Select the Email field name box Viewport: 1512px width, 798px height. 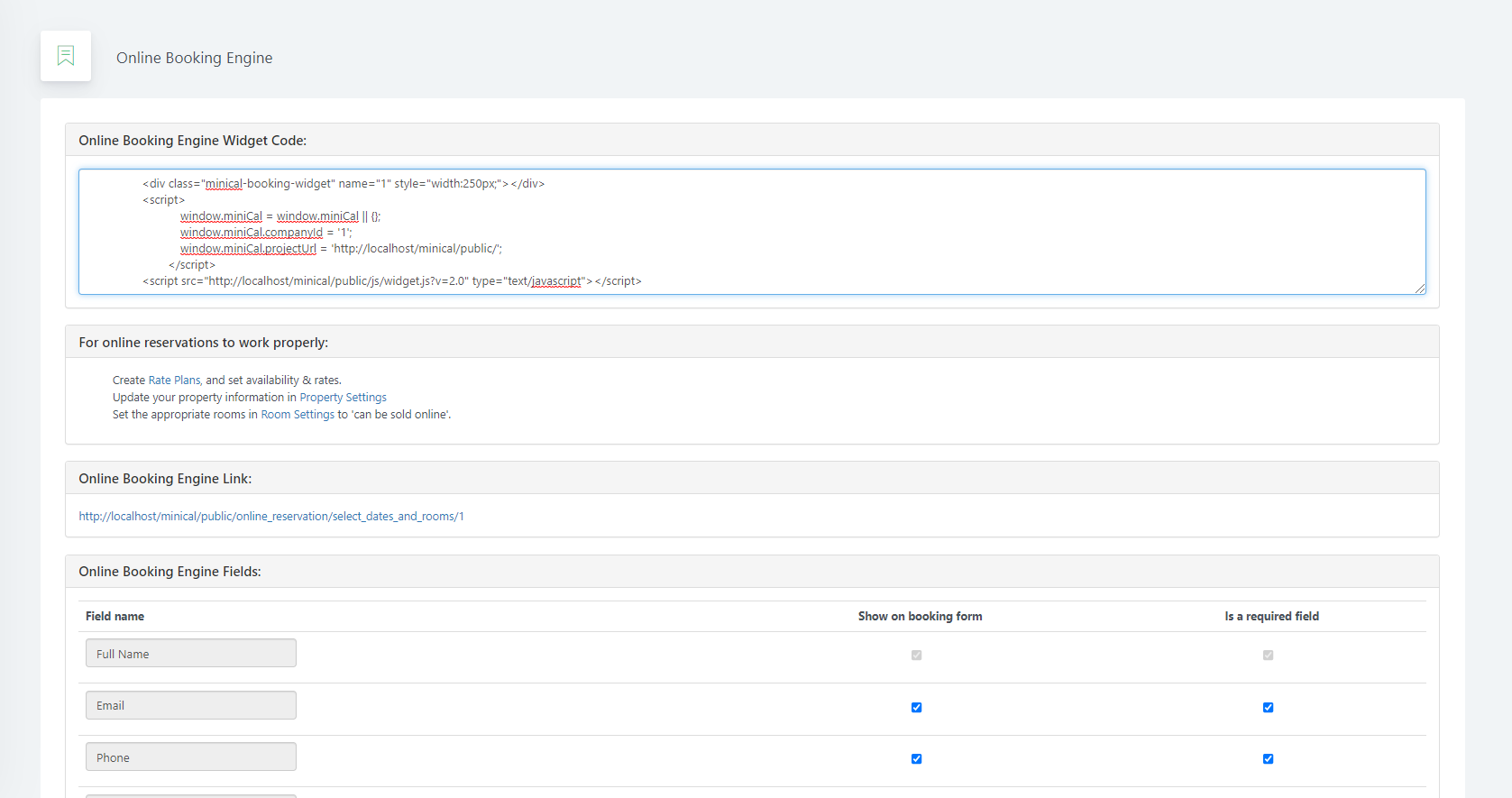191,705
